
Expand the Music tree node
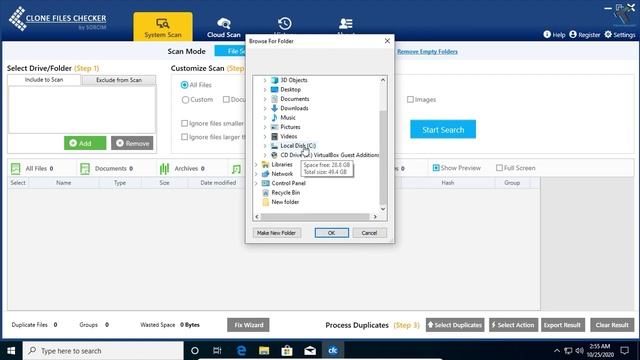(x=265, y=118)
